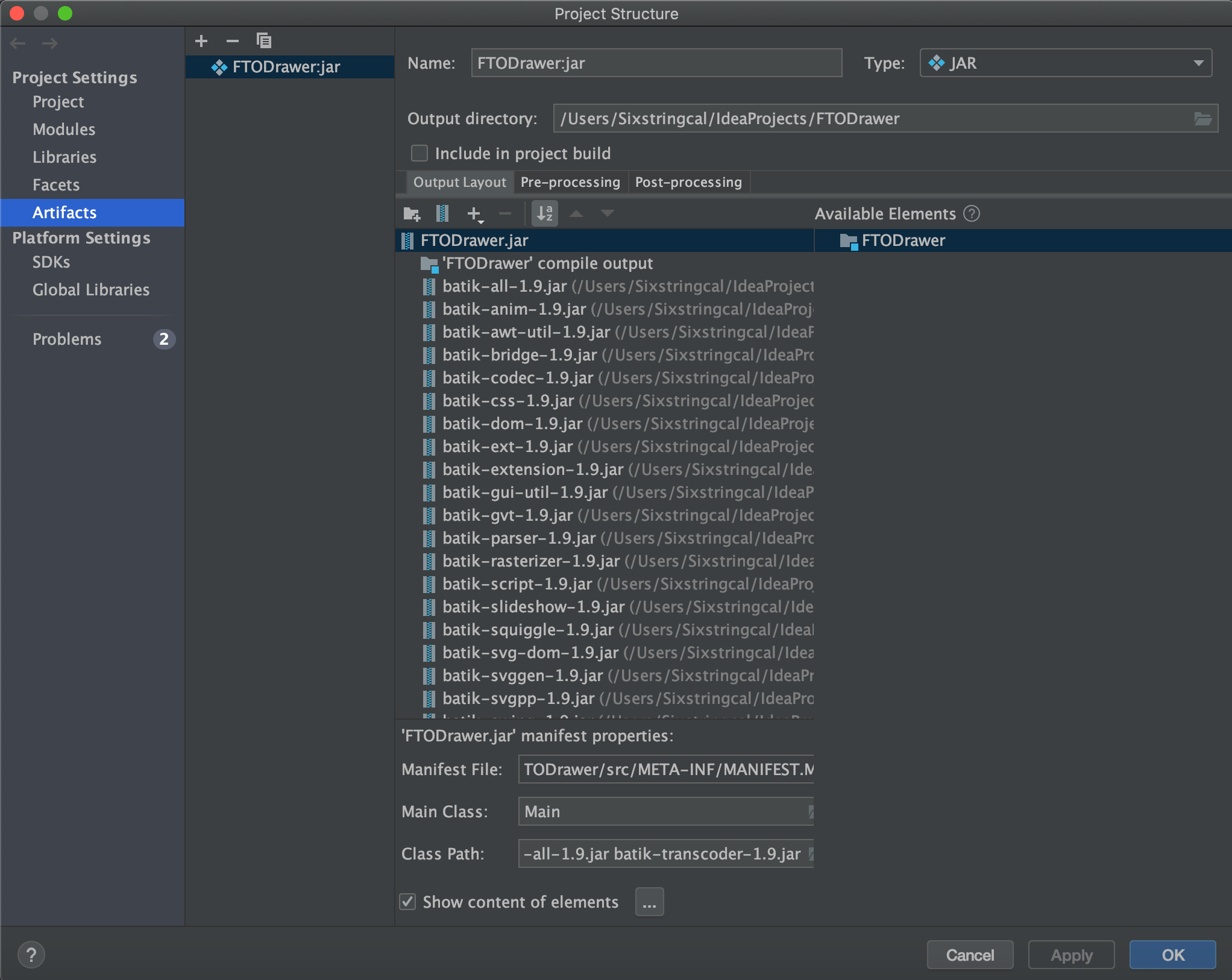Browse for a different output directory
This screenshot has height=980, width=1232.
[1204, 119]
